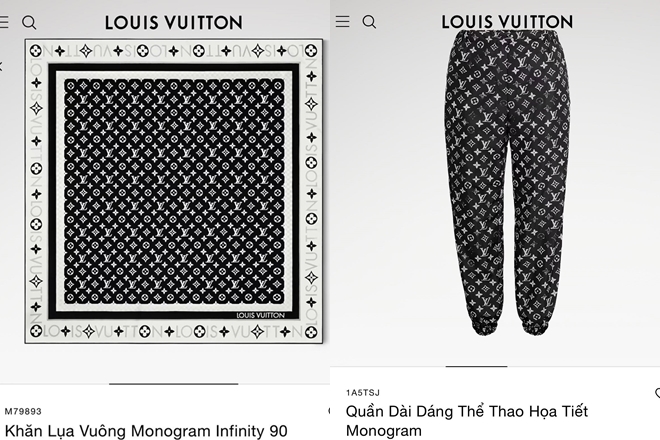View the monogram jogging pants image
This screenshot has height=440, width=660.
(x=507, y=182)
